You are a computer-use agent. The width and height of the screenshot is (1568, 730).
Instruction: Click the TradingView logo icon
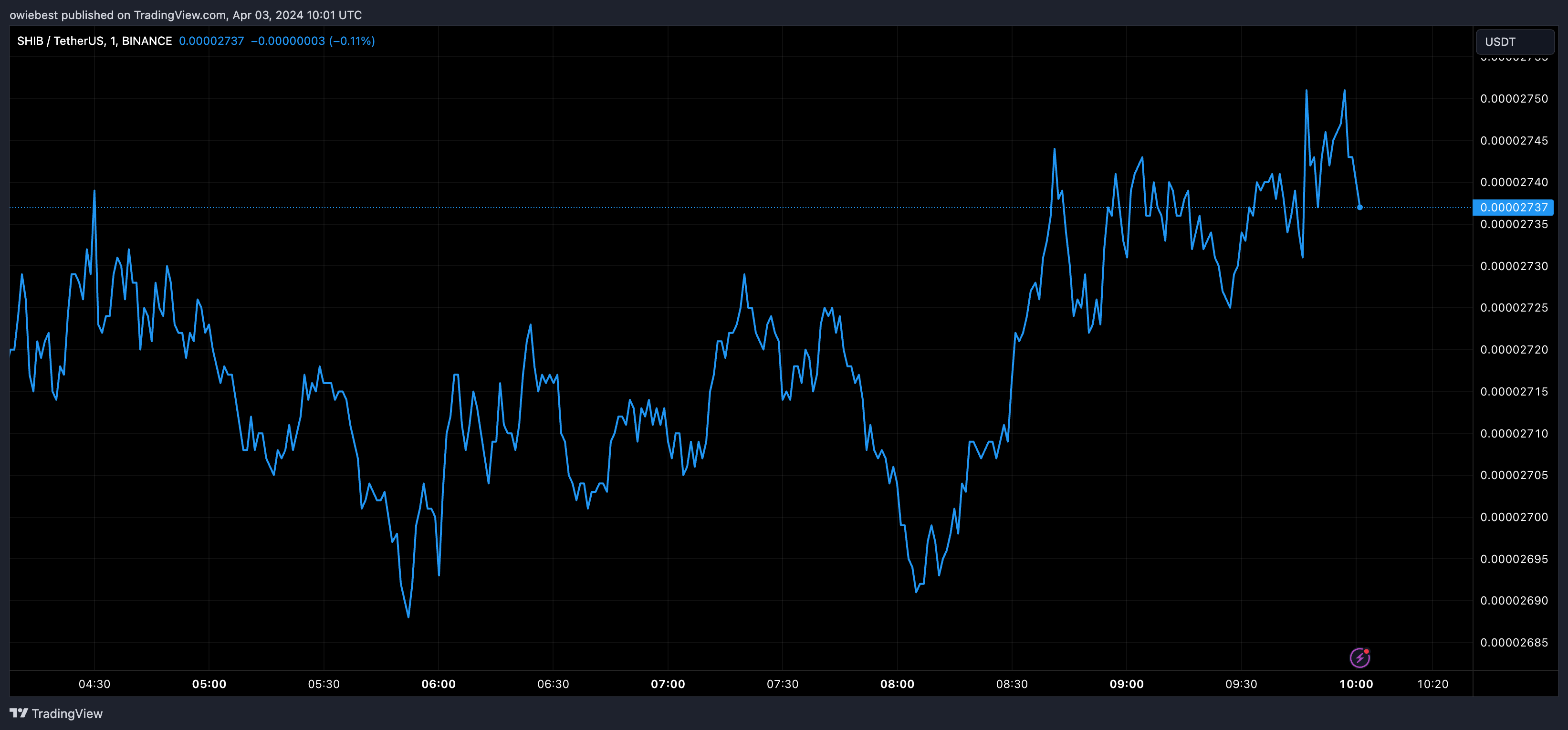pyautogui.click(x=19, y=713)
